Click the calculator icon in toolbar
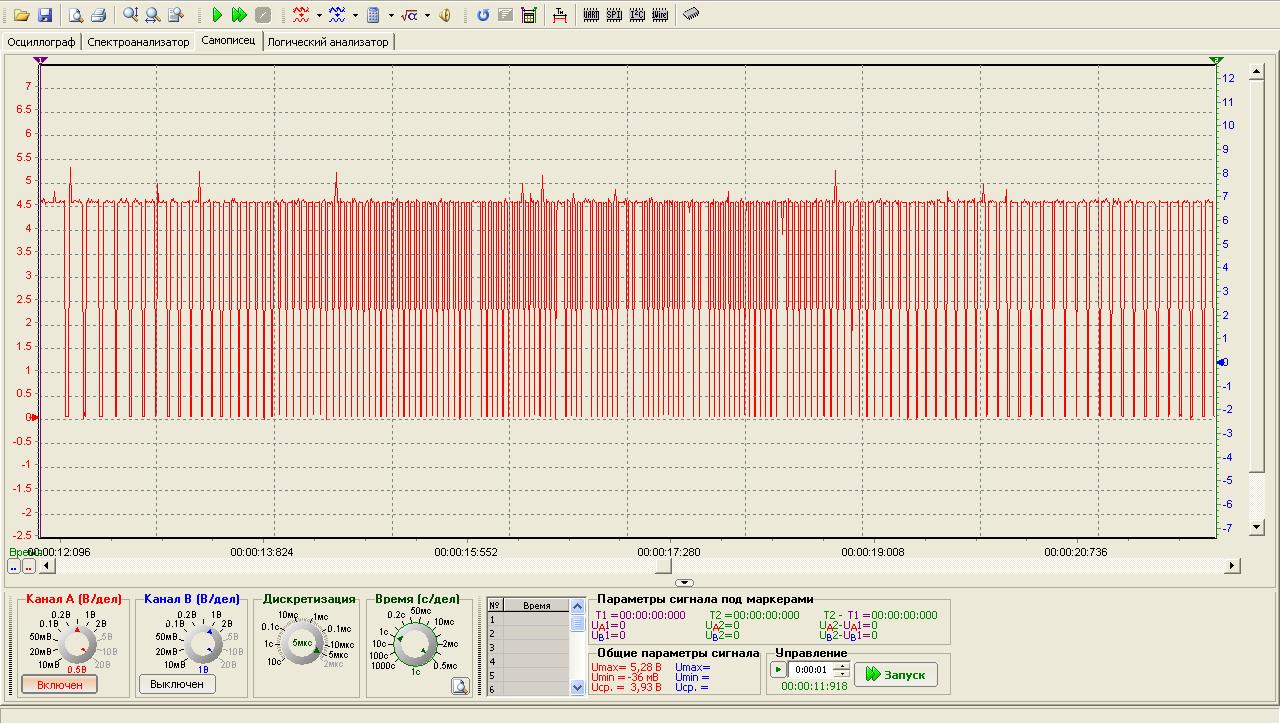1280x724 pixels. click(373, 15)
